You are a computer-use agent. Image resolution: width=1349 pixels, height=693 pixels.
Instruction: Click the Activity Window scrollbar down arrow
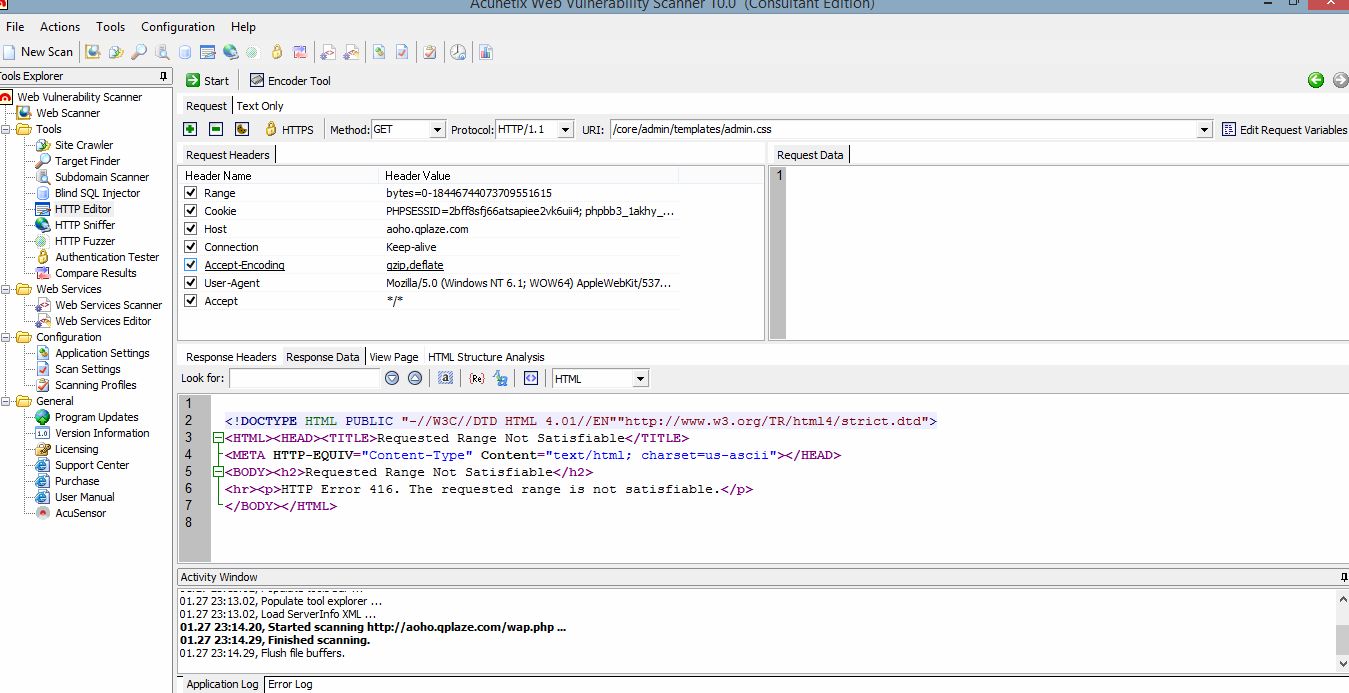click(1341, 663)
